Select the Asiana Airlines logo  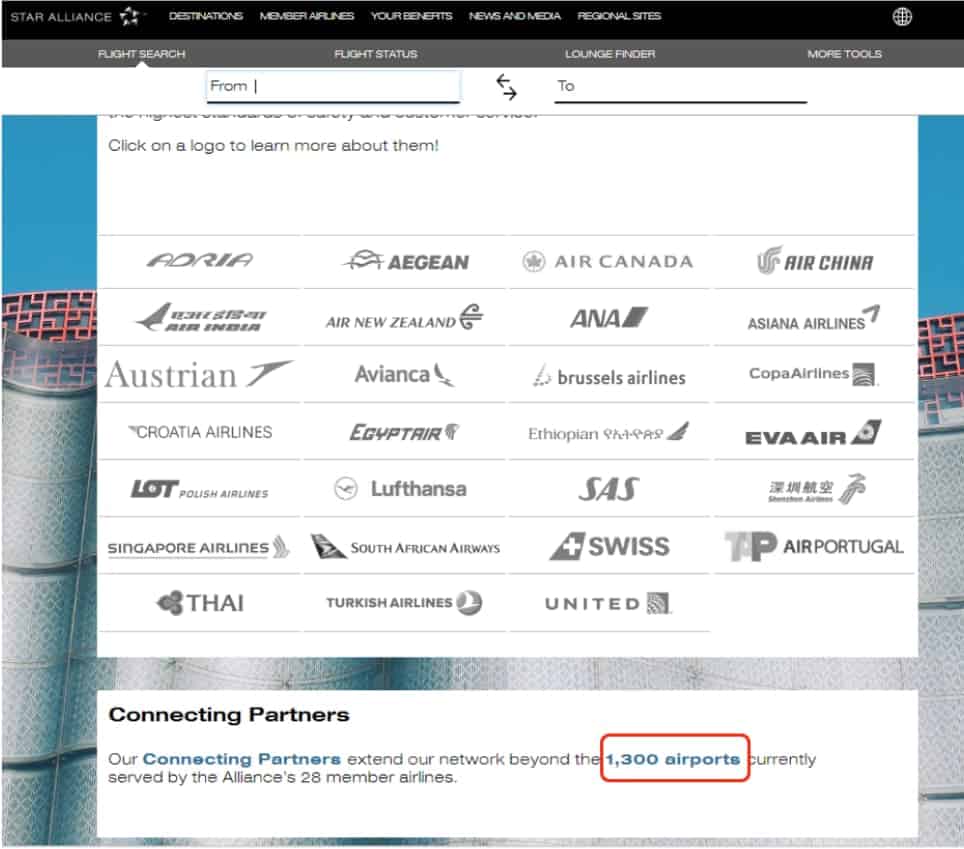[x=813, y=318]
